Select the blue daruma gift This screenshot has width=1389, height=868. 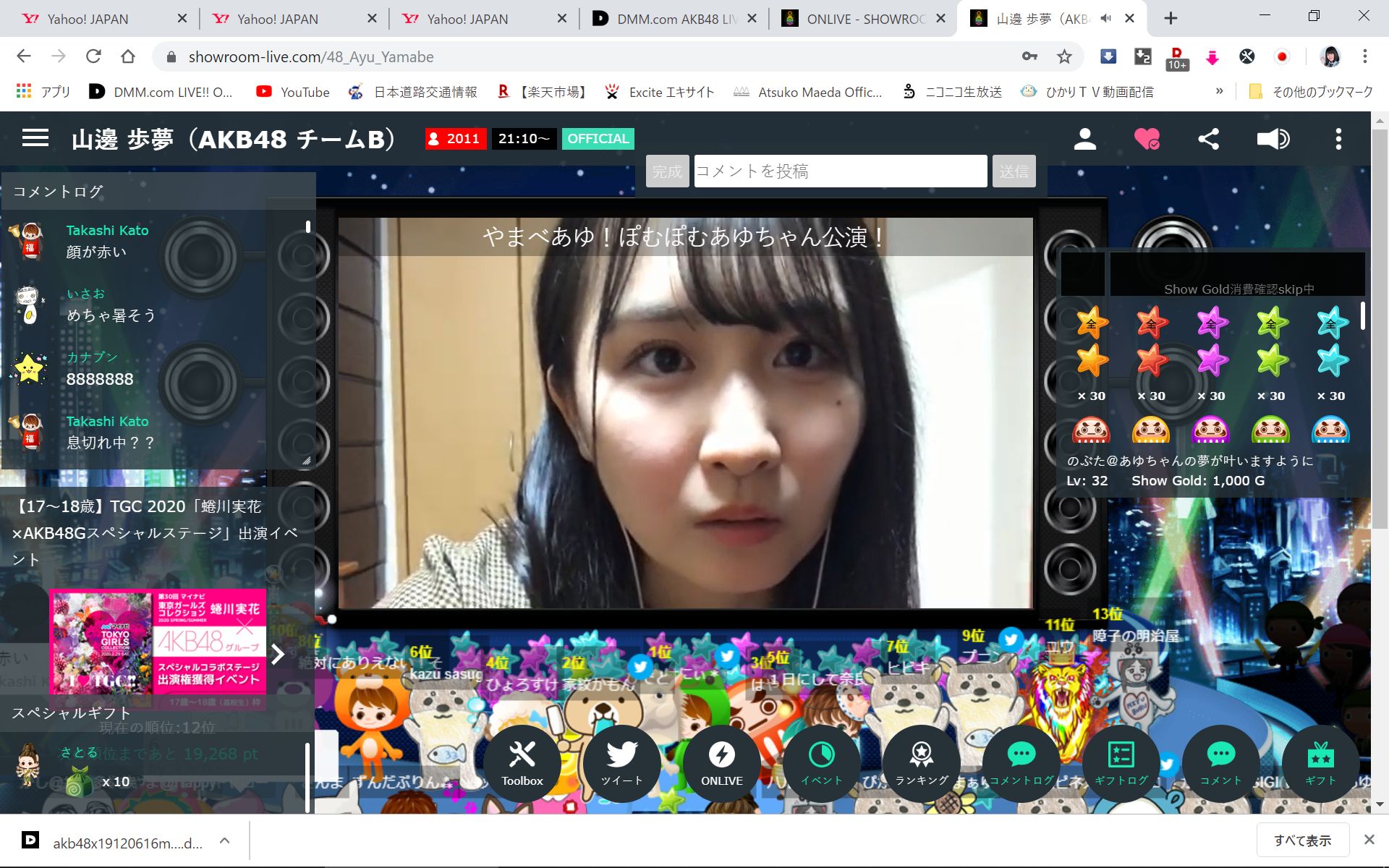tap(1330, 430)
